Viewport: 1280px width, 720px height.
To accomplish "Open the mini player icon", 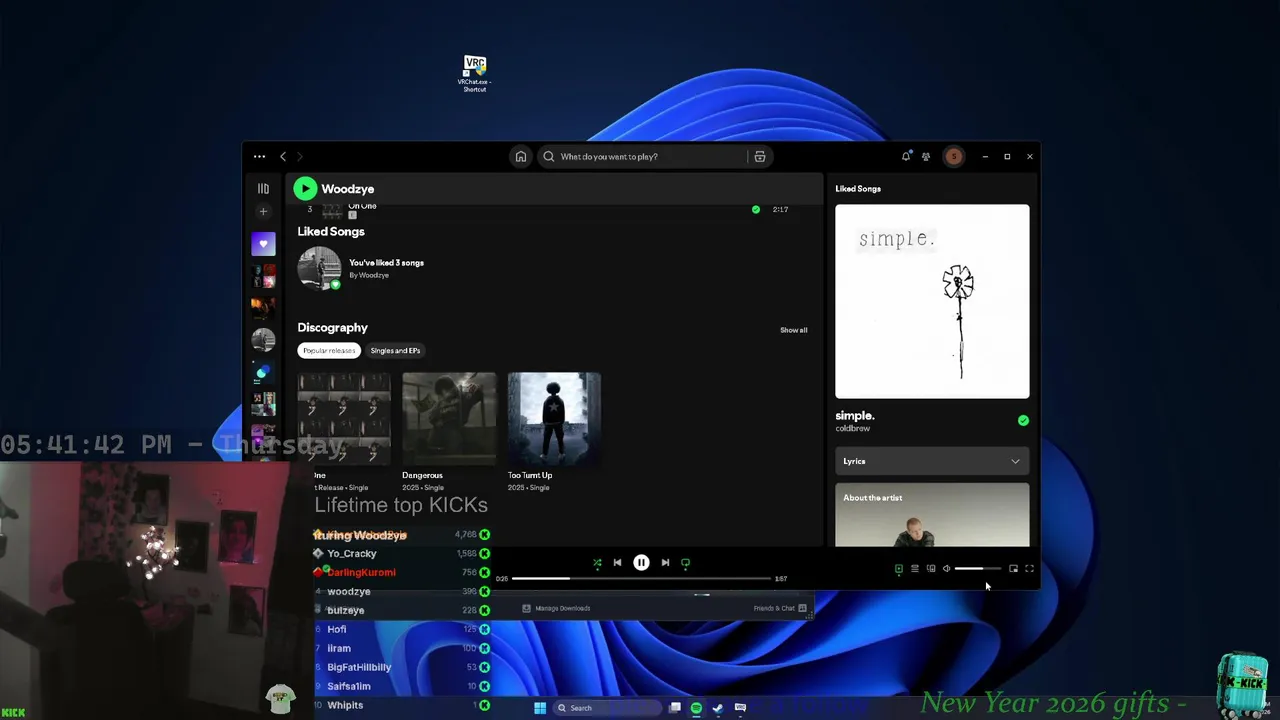I will point(1013,569).
